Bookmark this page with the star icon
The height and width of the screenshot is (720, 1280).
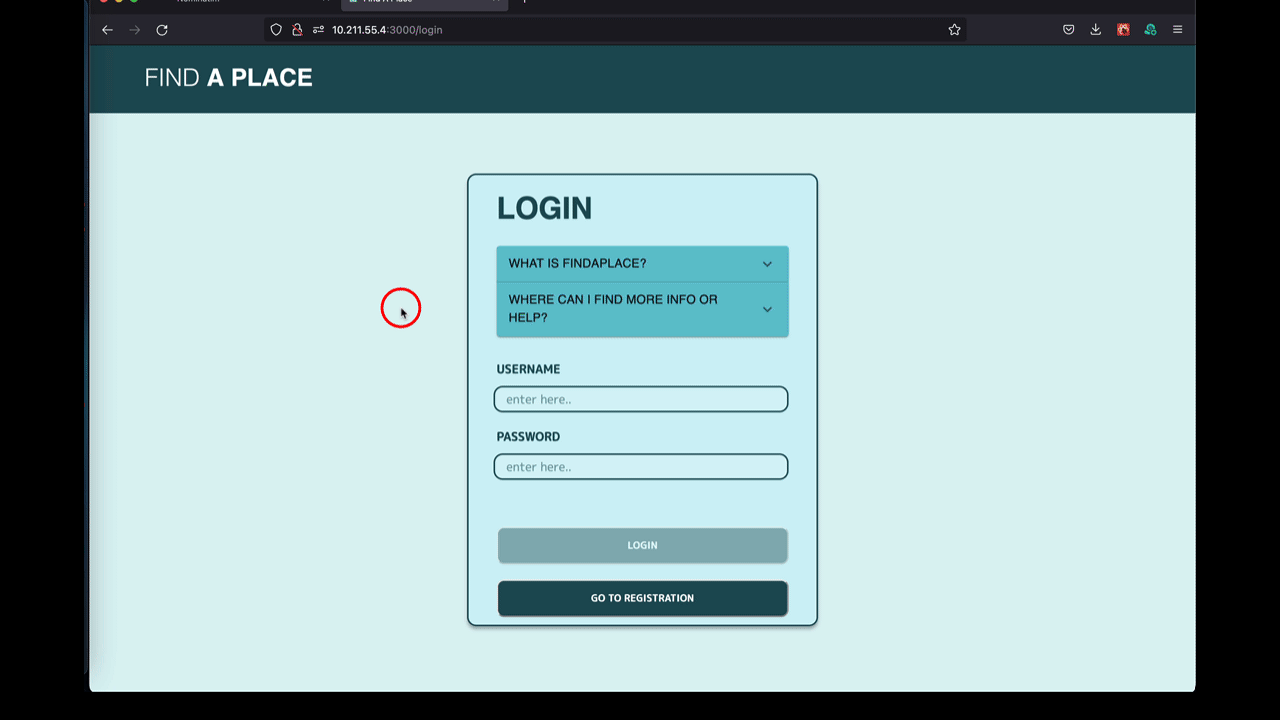click(x=954, y=30)
